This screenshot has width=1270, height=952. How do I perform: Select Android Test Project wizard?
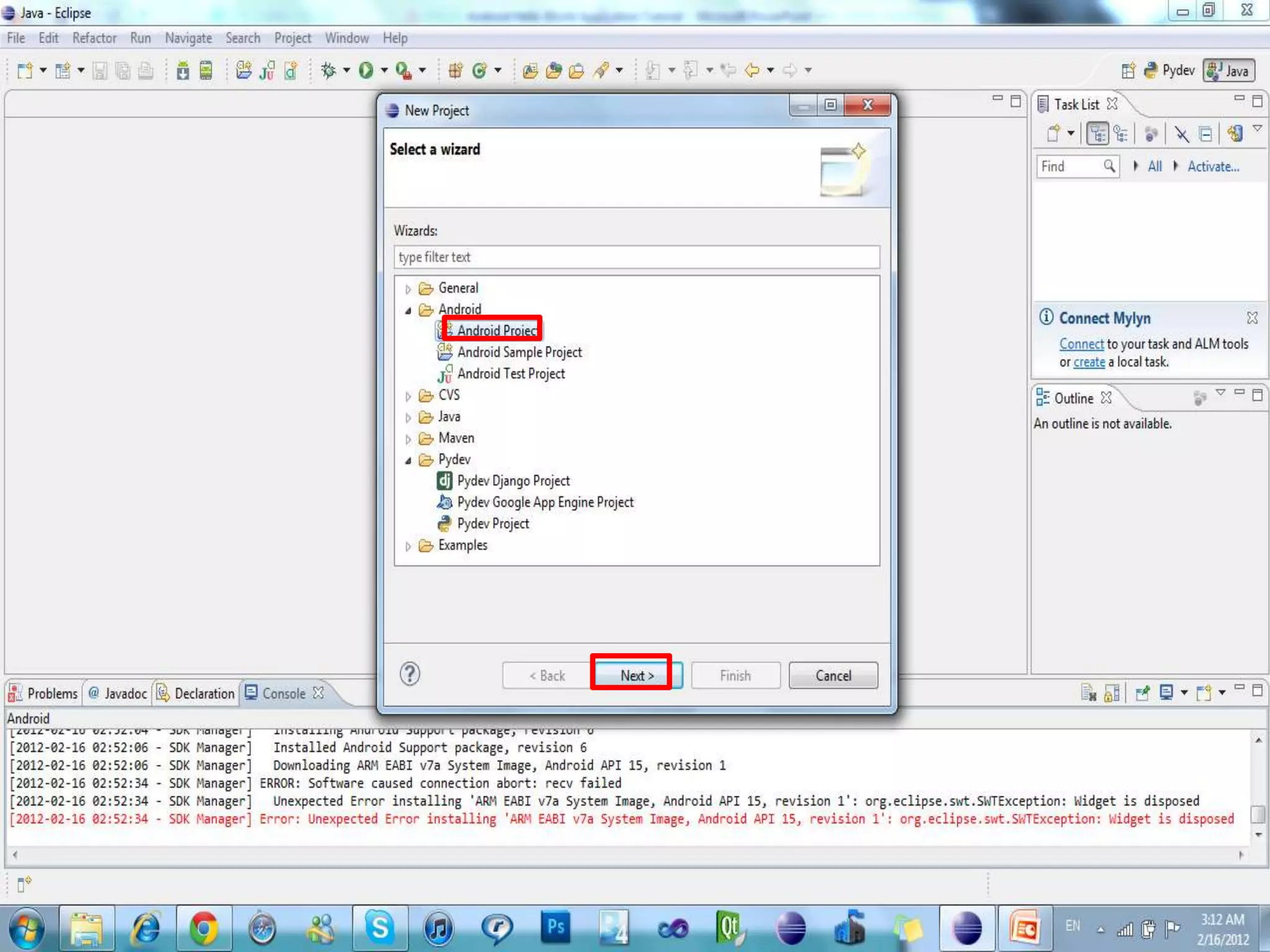click(510, 374)
